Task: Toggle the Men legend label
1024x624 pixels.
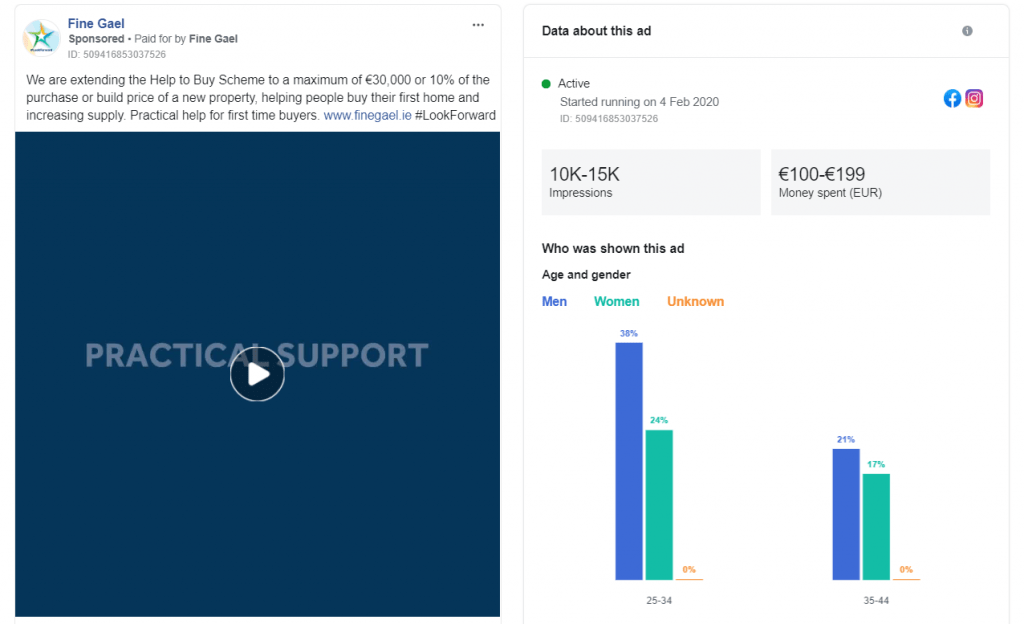Action: coord(554,301)
